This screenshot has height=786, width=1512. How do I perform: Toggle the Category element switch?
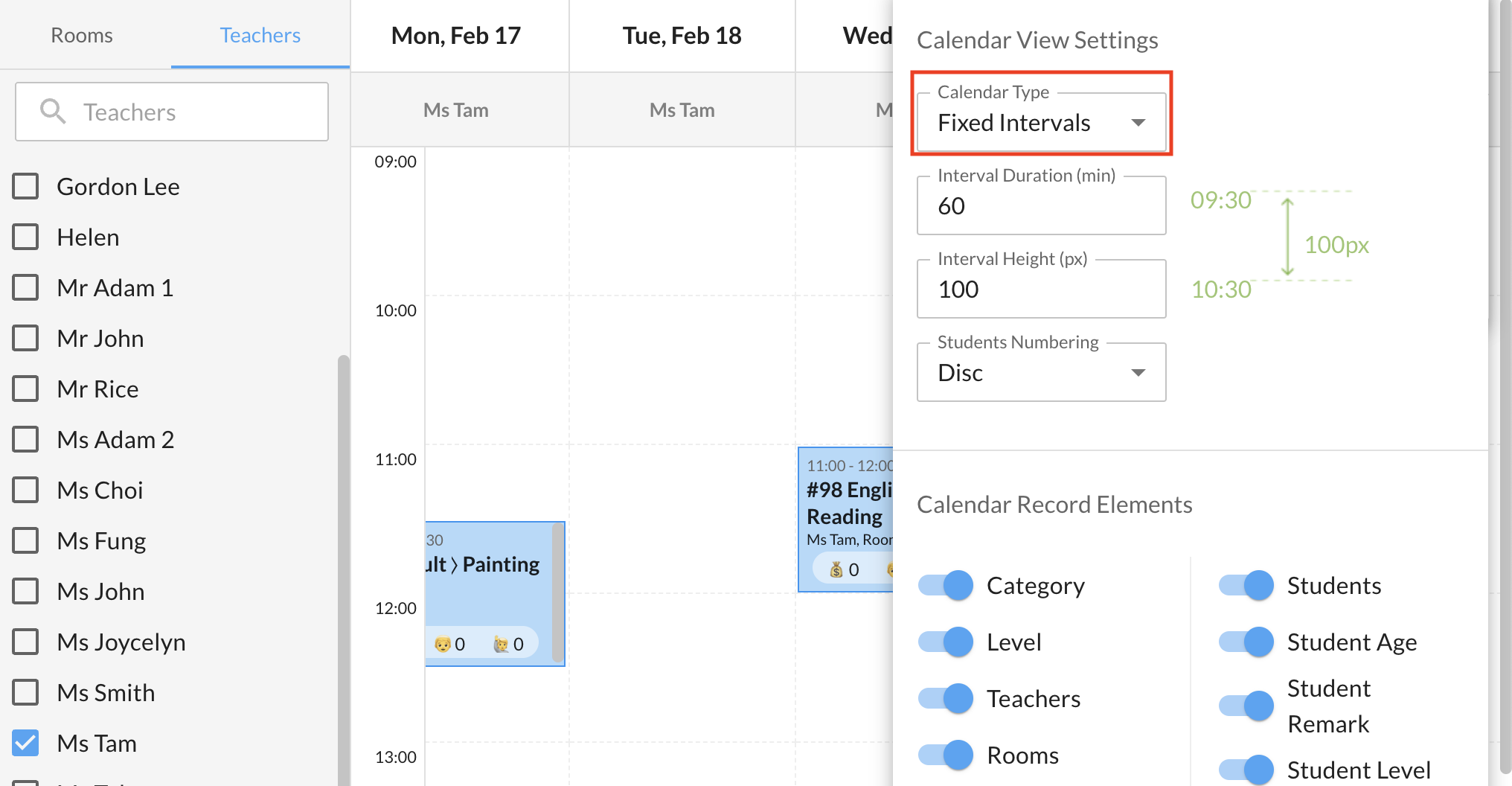pos(946,586)
